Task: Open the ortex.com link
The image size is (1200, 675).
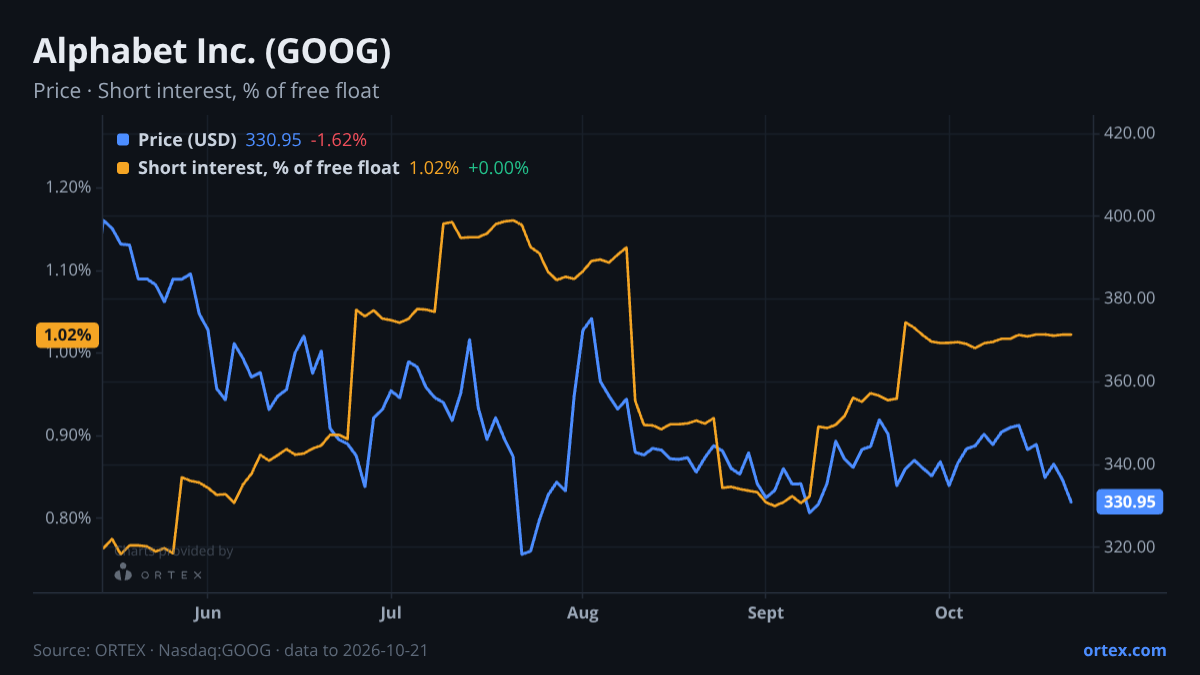Action: tap(1124, 650)
